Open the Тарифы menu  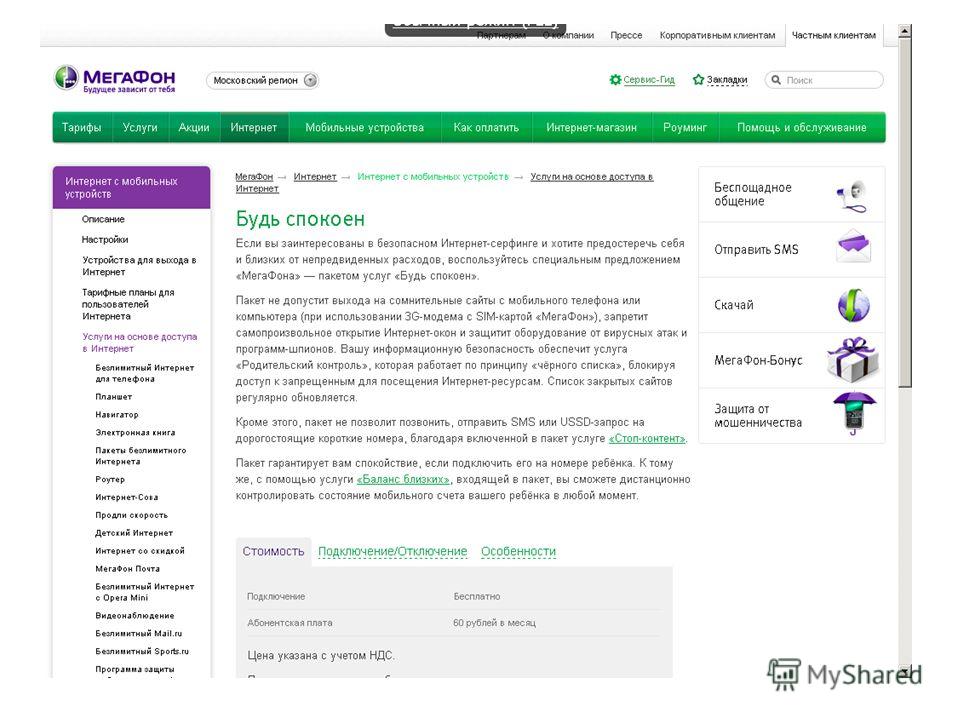click(x=81, y=127)
